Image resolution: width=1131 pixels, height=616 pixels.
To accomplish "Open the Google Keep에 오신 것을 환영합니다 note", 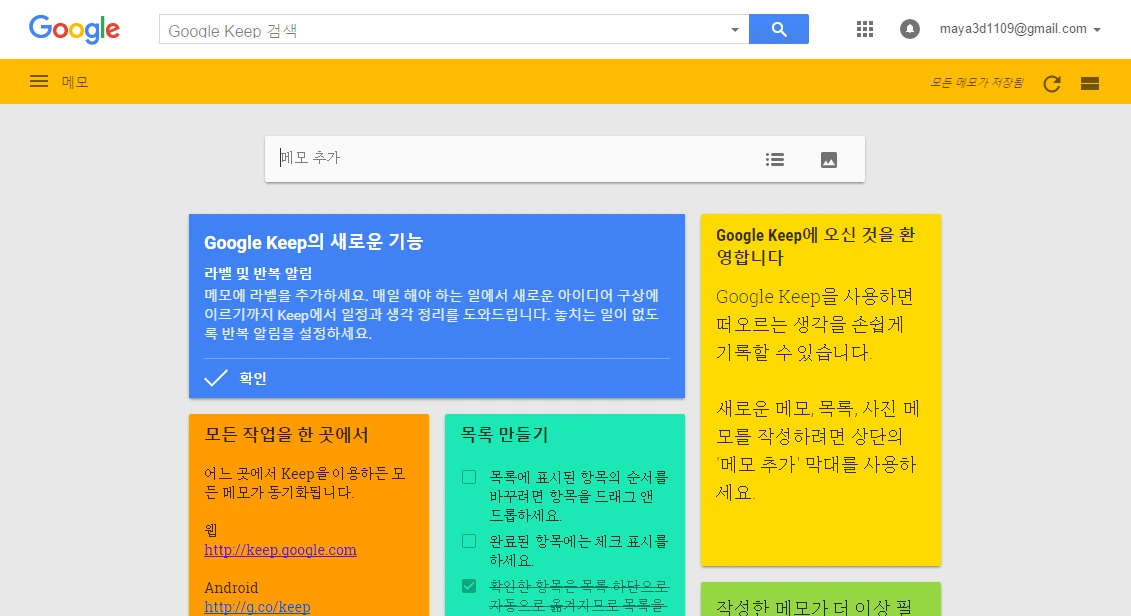I will (821, 390).
